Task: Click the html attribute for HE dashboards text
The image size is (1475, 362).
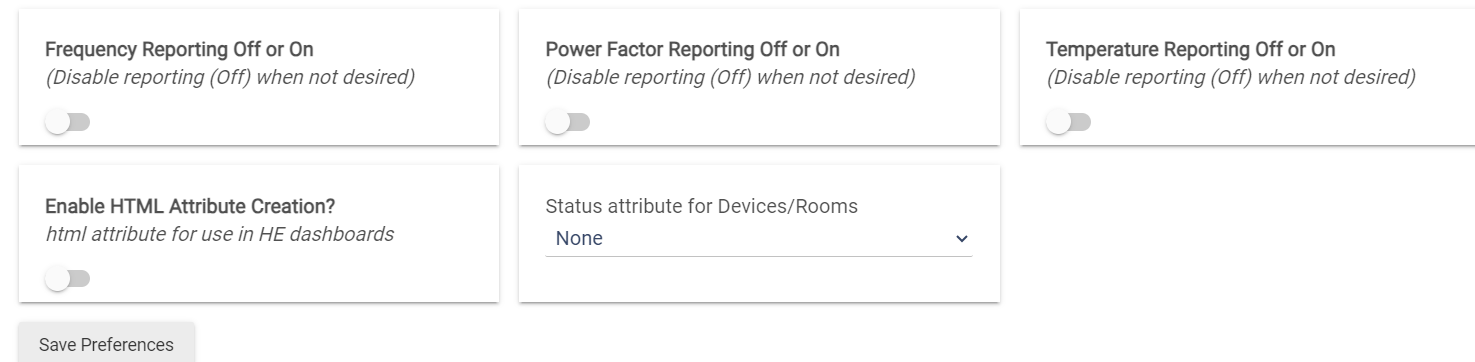Action: pos(220,235)
